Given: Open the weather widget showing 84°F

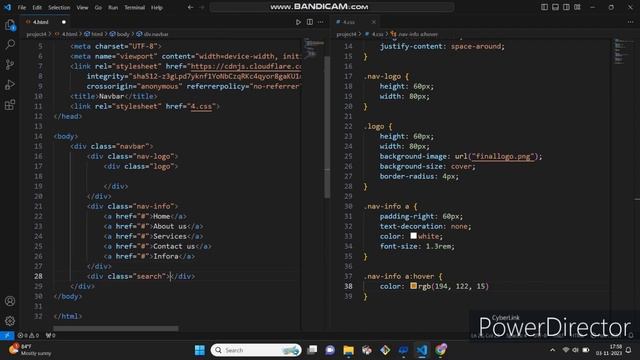Looking at the screenshot, I should tap(30, 350).
